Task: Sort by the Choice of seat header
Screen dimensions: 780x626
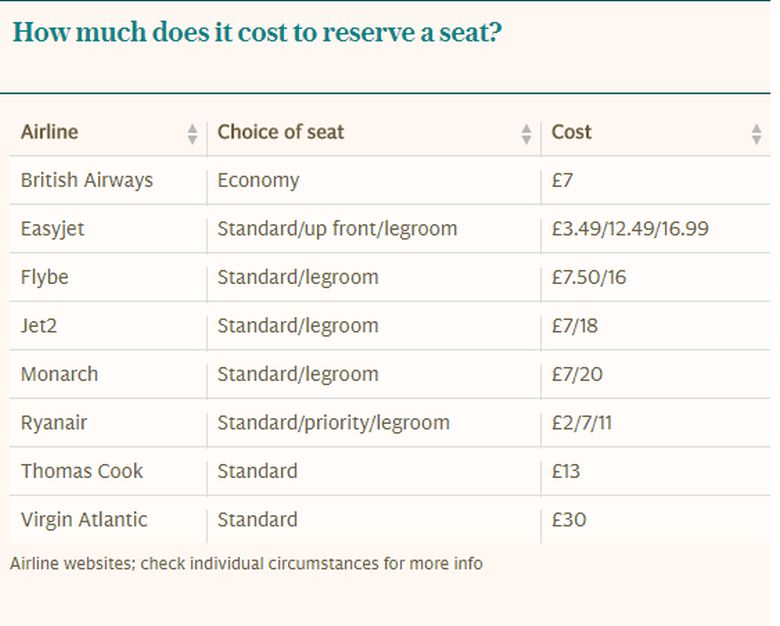Action: click(281, 132)
